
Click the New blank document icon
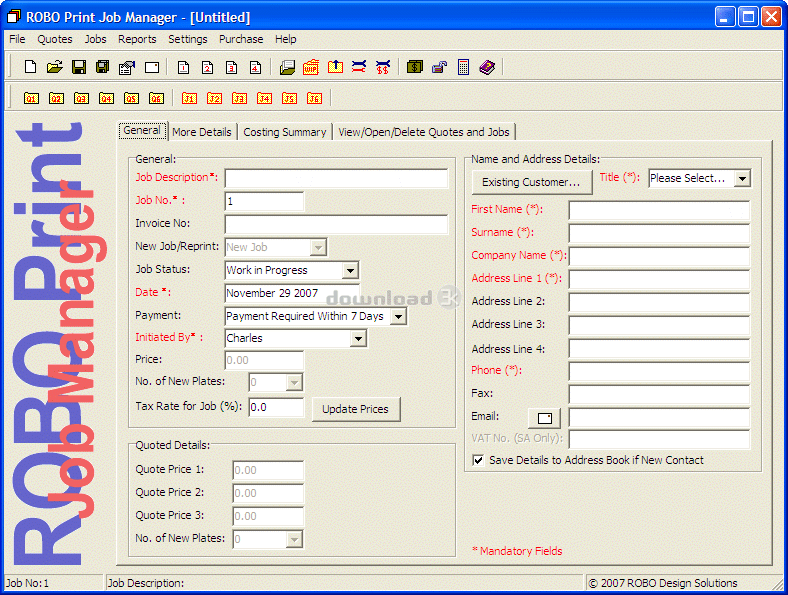pyautogui.click(x=30, y=67)
